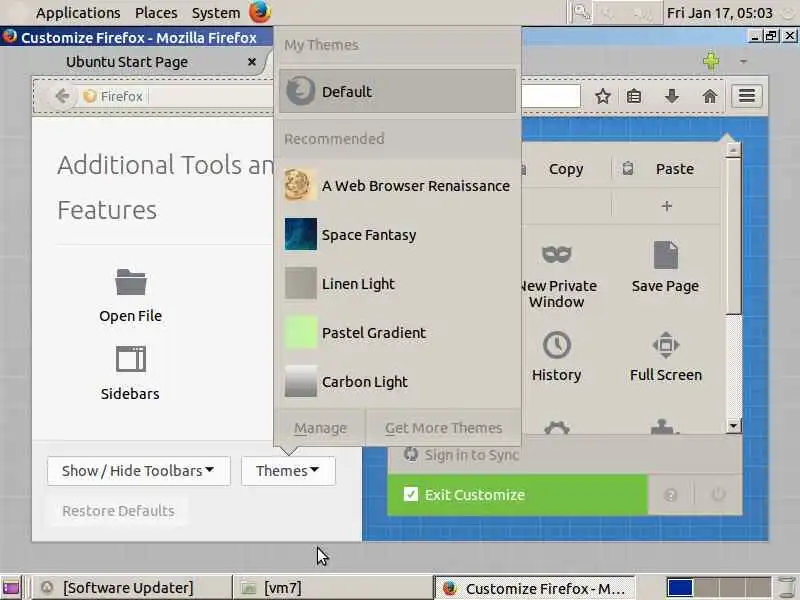Open the Applications menu
The image size is (800, 600).
(x=78, y=13)
